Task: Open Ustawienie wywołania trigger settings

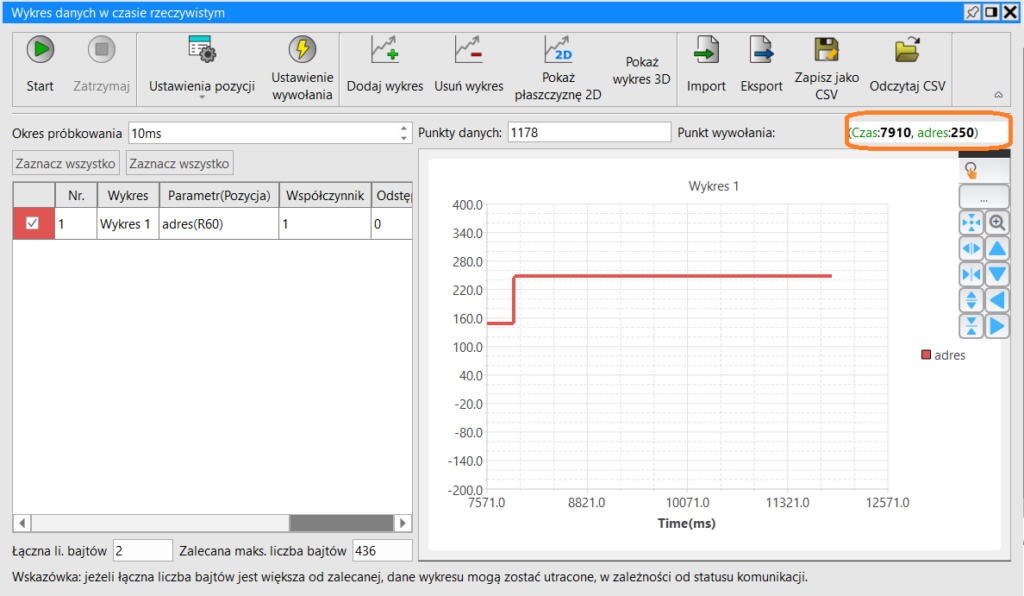Action: point(302,68)
